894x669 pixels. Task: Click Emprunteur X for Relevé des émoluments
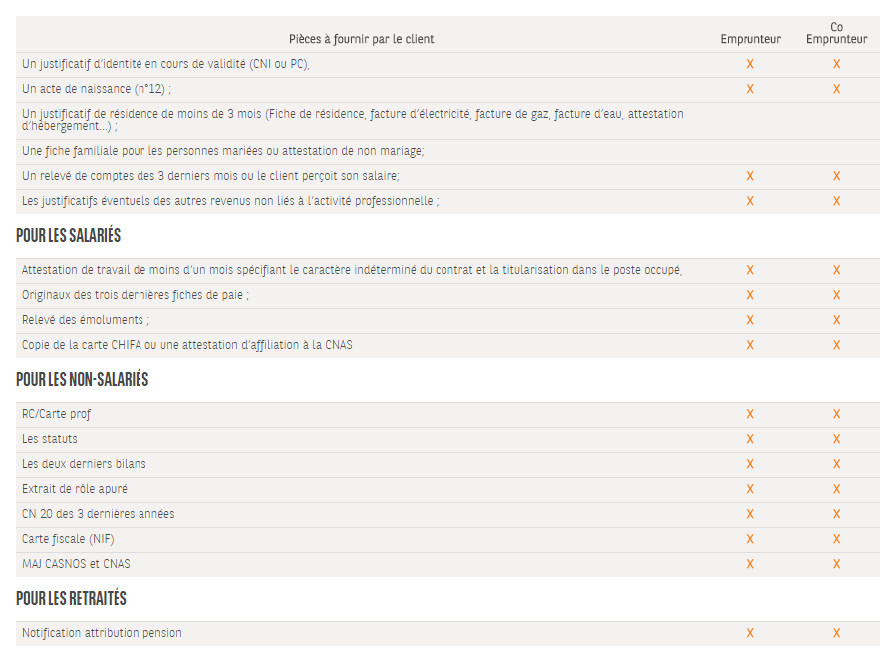[750, 321]
